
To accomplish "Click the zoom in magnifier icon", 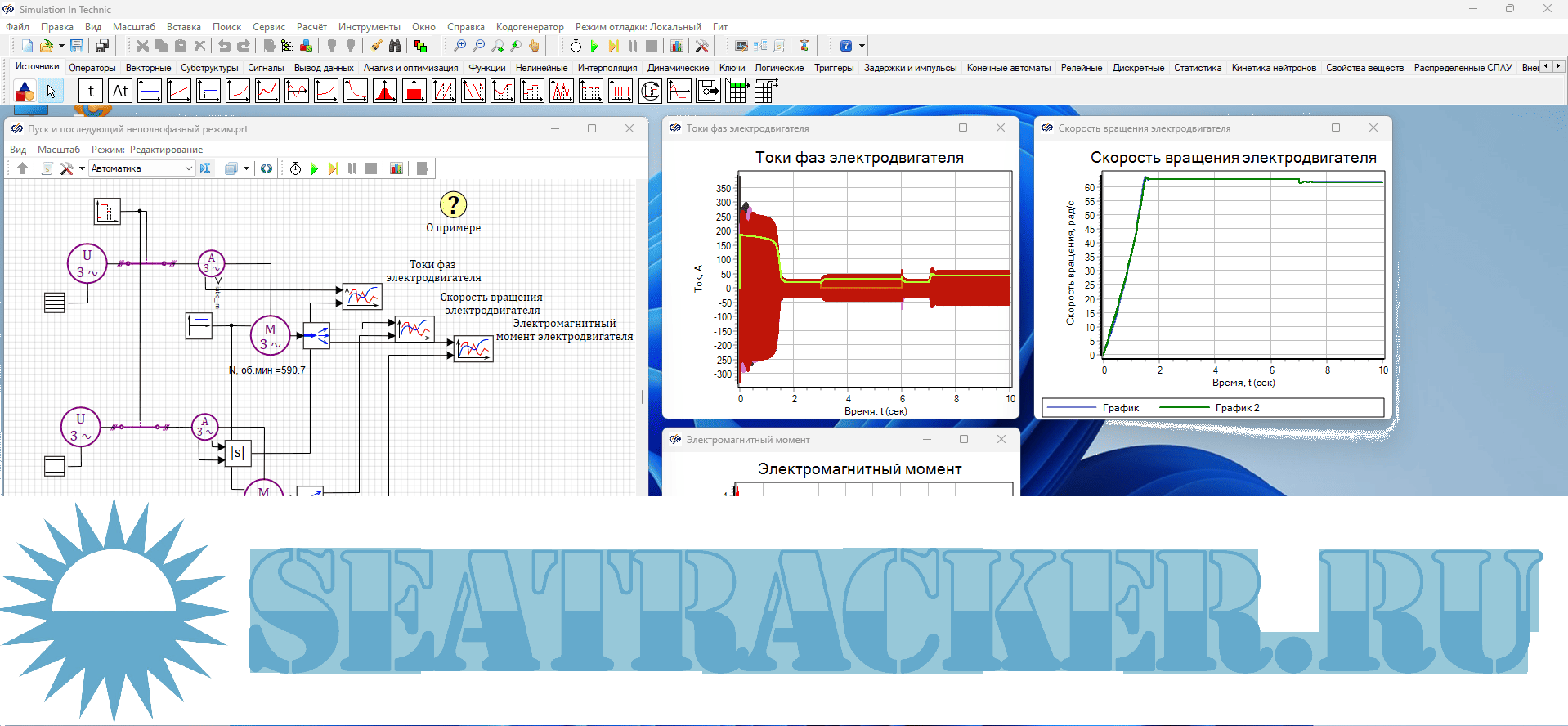I will coord(459,47).
